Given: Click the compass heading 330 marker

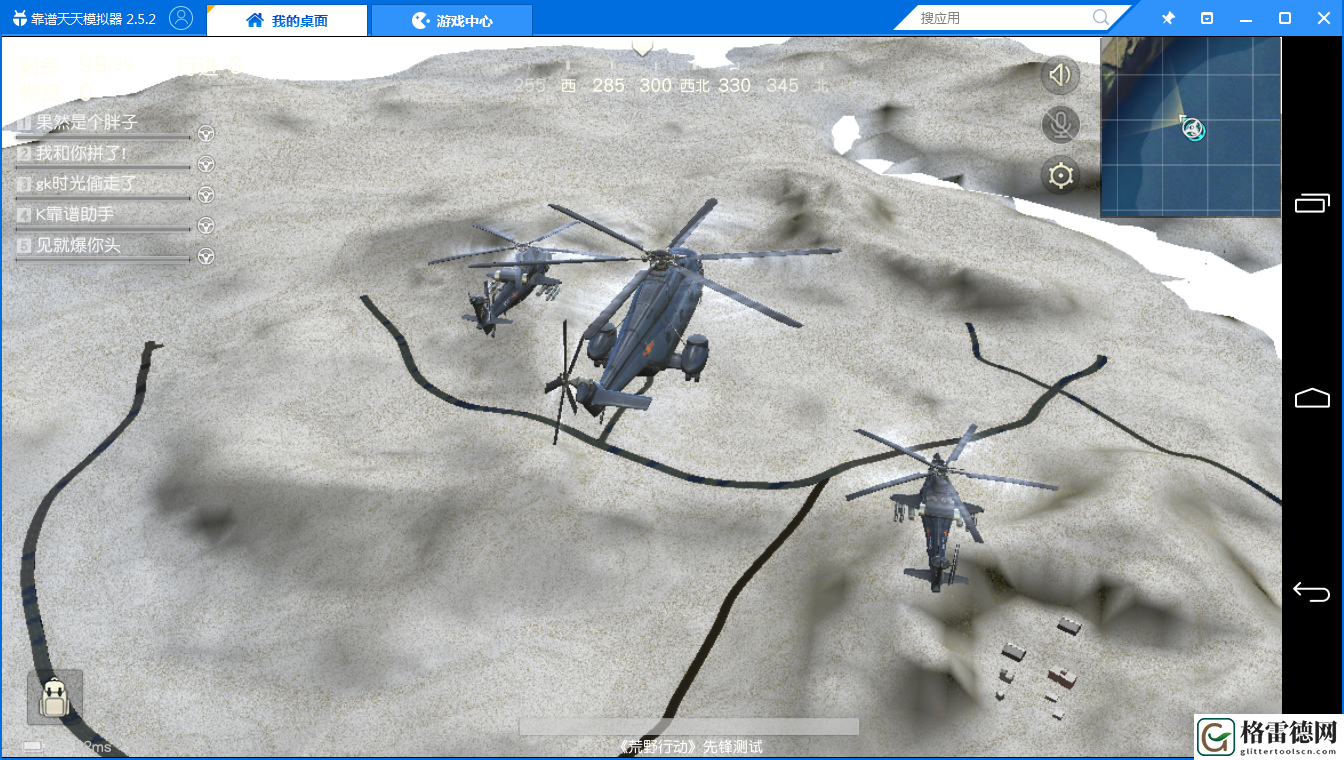Looking at the screenshot, I should (x=734, y=86).
